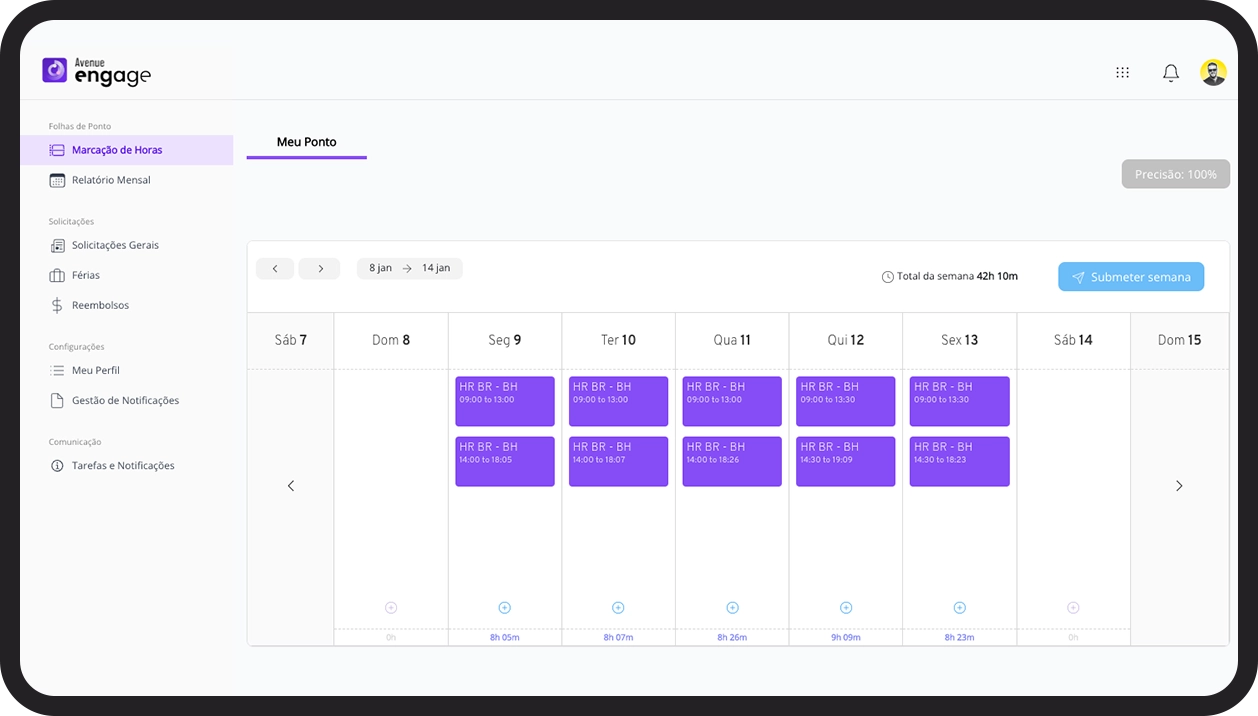1258x716 pixels.
Task: Add time entry for Seg 9
Action: tap(504, 607)
